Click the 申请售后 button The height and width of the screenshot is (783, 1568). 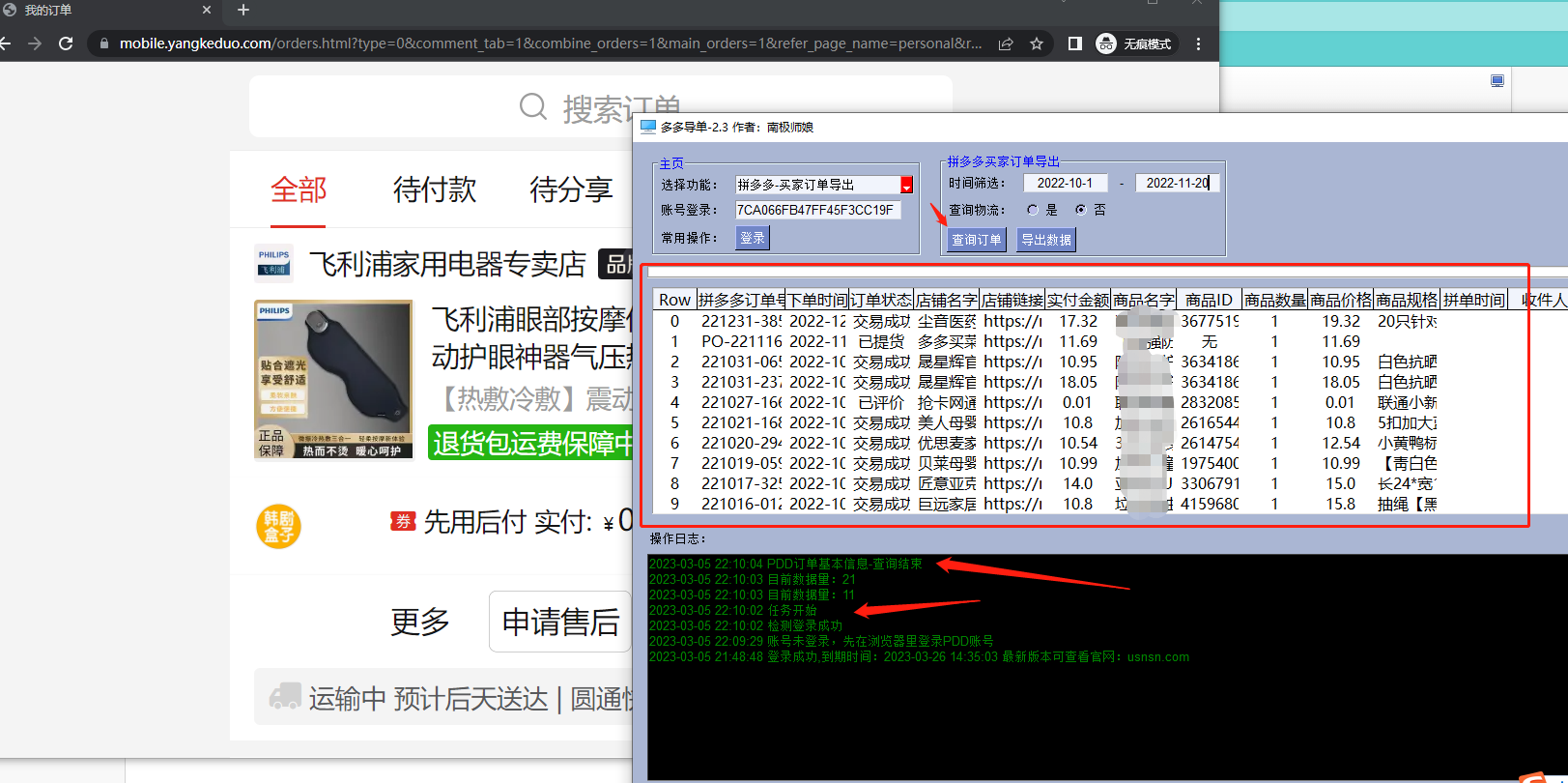[x=560, y=622]
